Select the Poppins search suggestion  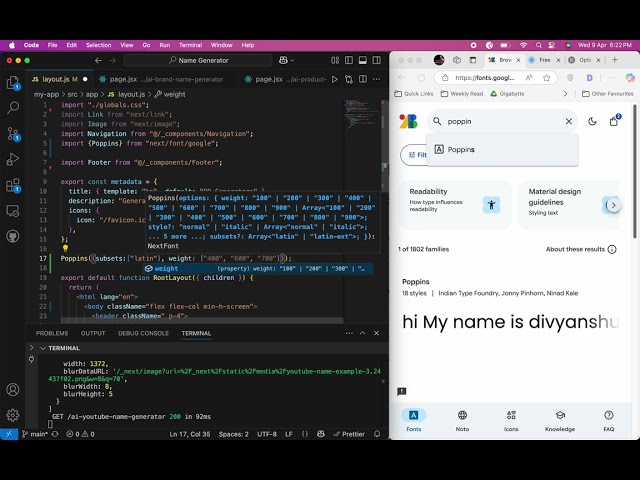click(502, 149)
